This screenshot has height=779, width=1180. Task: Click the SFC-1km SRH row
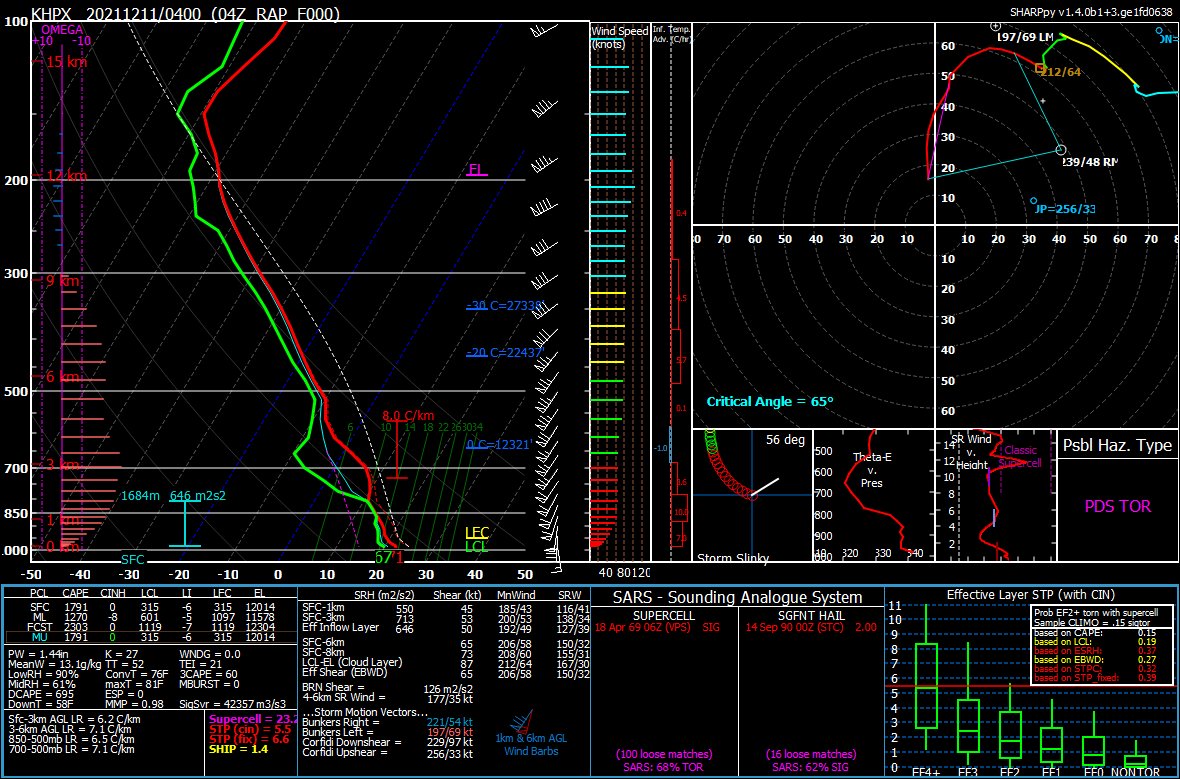pos(446,608)
